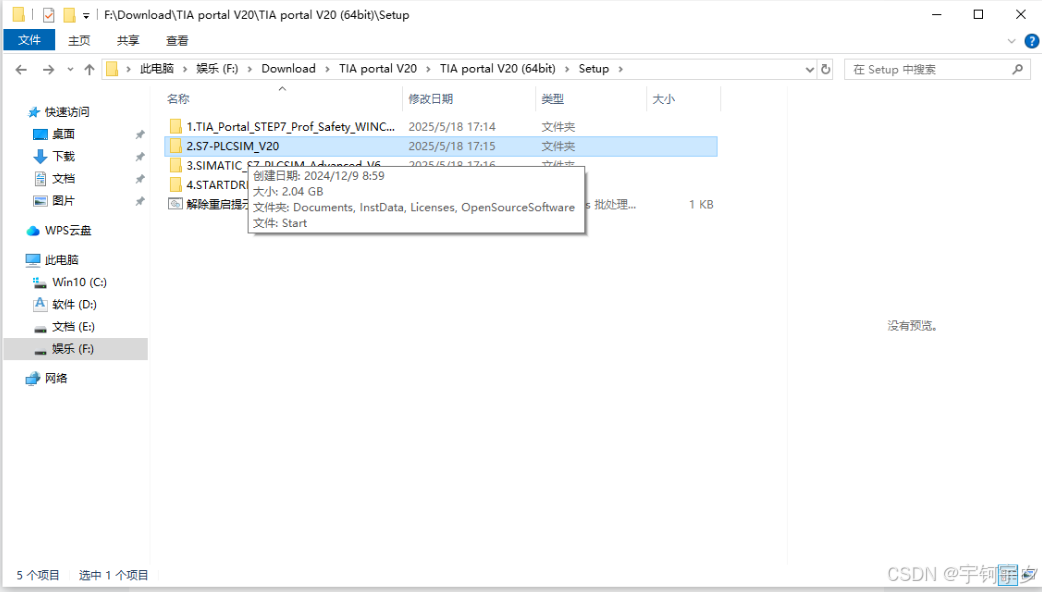This screenshot has height=592, width=1042.
Task: Click Download in the address breadcrumb
Action: [288, 68]
